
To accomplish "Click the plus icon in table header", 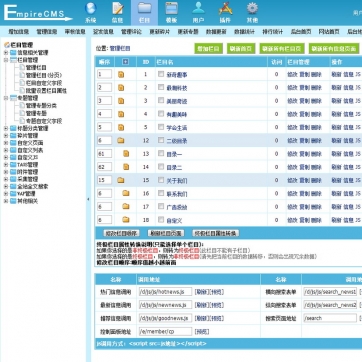I will pos(125,62).
